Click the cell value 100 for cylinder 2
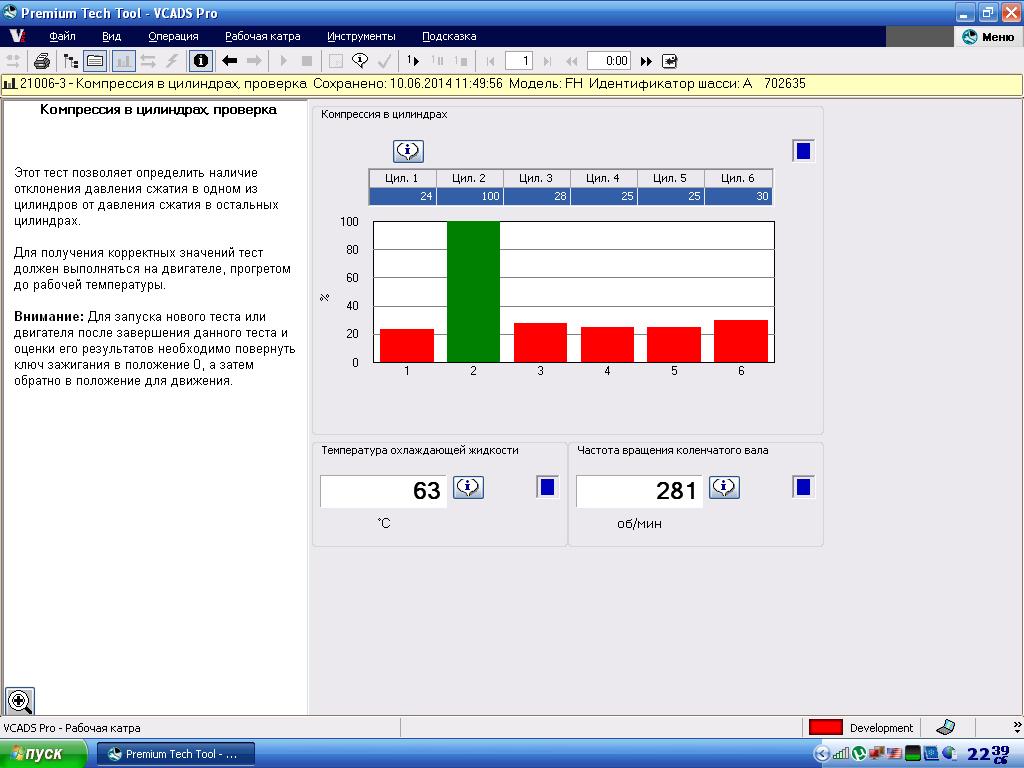This screenshot has width=1024, height=768. pyautogui.click(x=470, y=196)
